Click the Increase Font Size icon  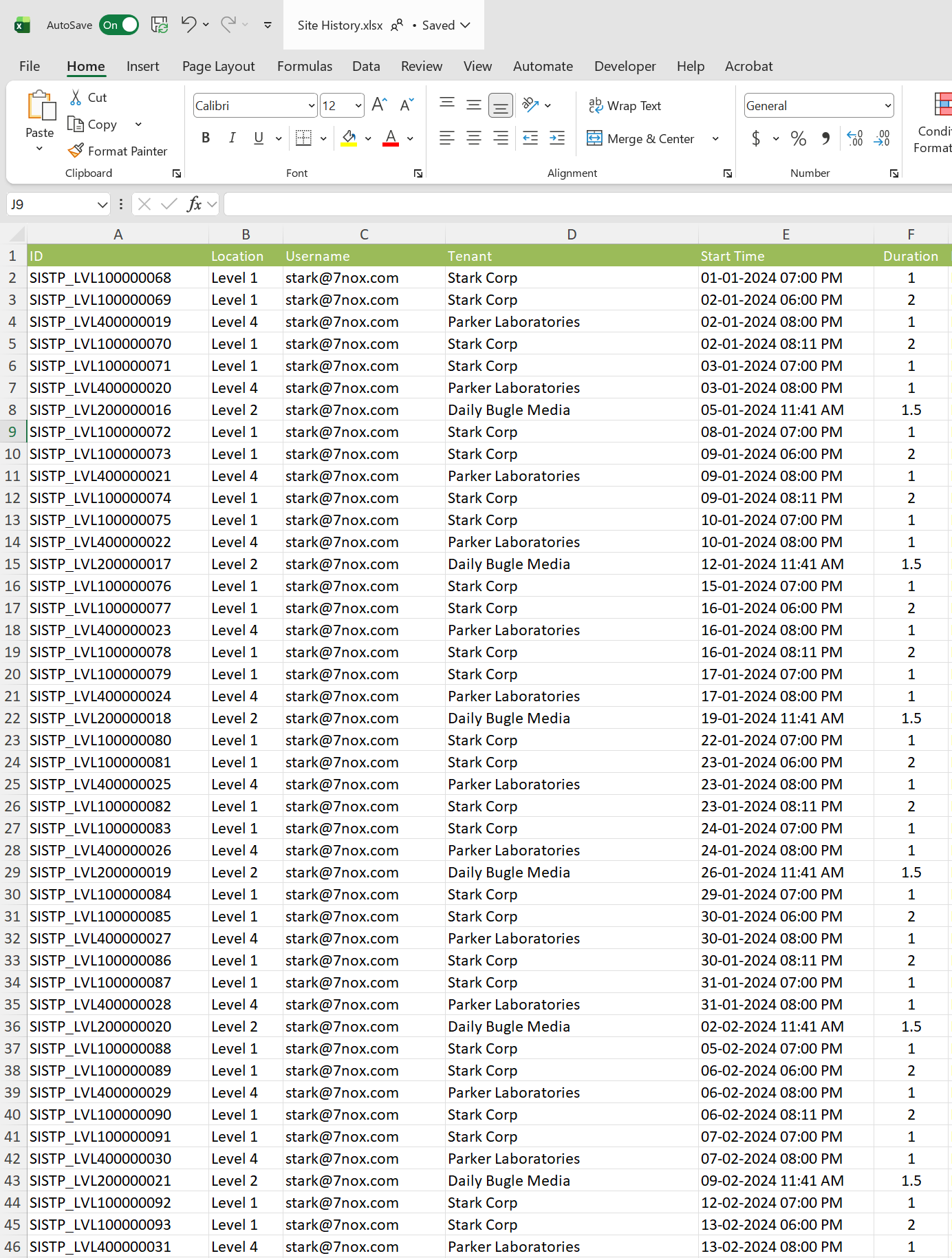379,105
